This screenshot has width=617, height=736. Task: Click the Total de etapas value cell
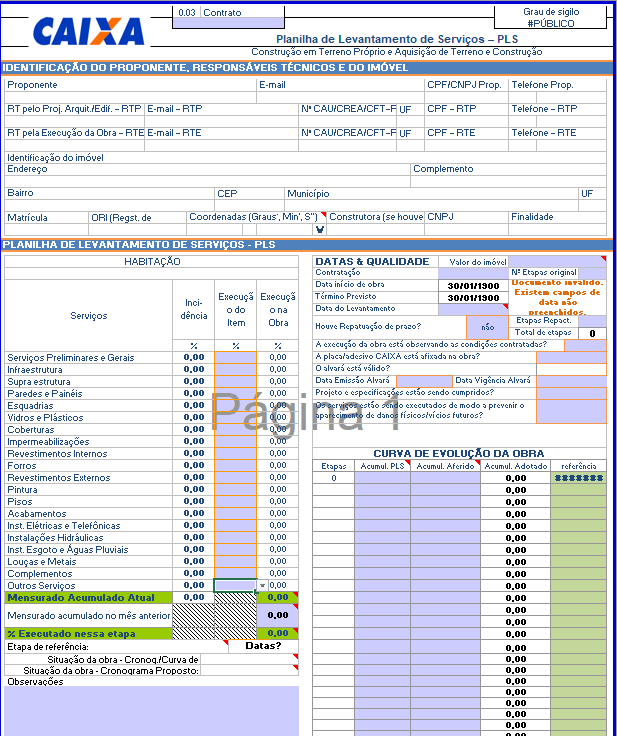point(592,333)
